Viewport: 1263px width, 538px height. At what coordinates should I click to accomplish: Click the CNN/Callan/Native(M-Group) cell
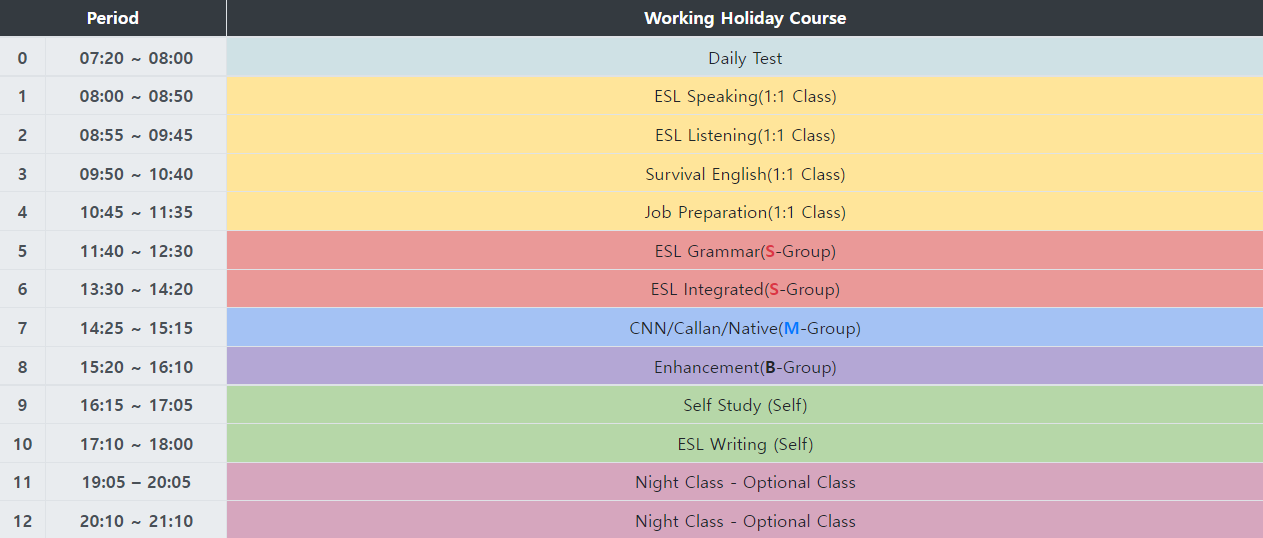[744, 328]
